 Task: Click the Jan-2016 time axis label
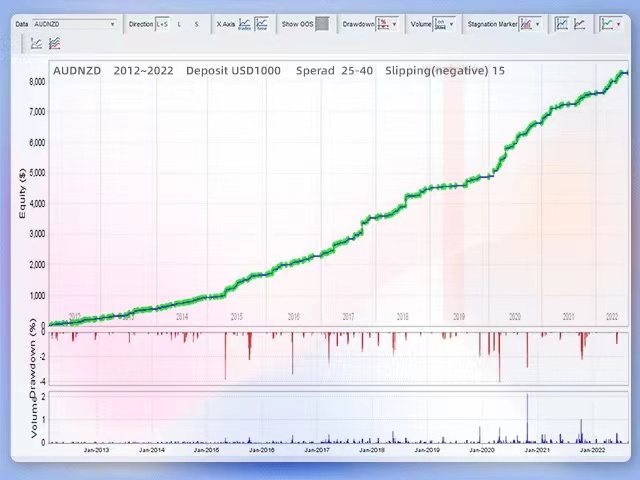[x=262, y=450]
